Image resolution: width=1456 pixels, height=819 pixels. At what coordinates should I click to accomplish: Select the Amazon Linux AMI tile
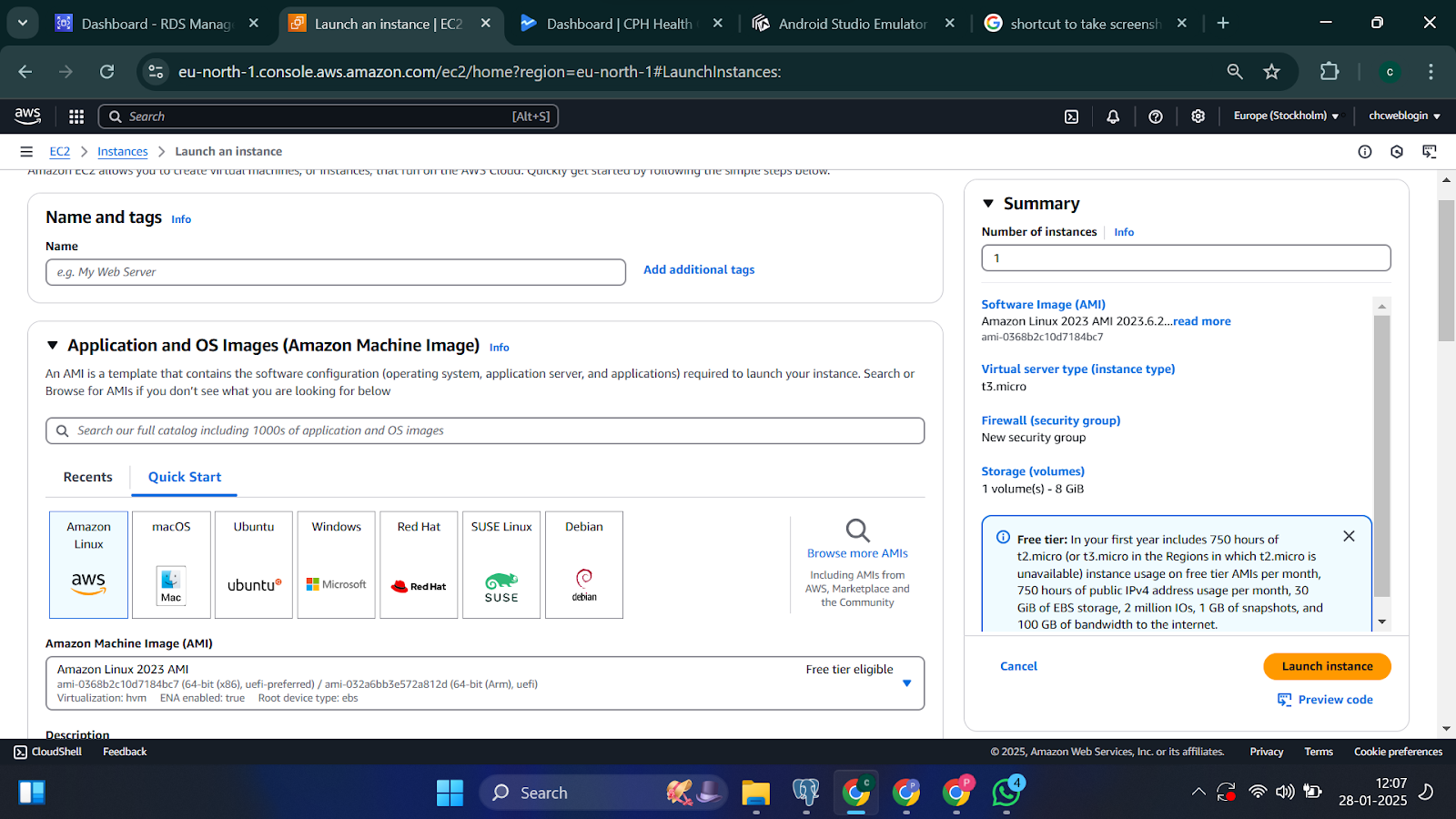click(88, 564)
